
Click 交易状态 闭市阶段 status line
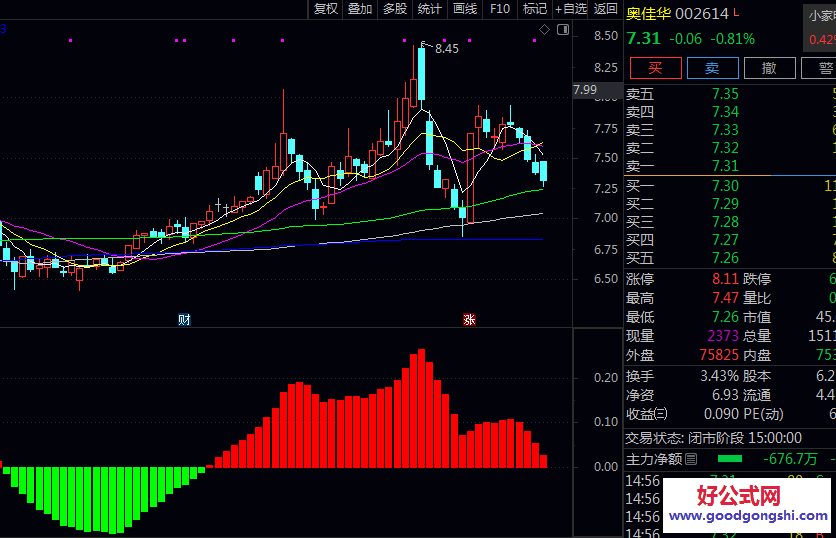tap(713, 438)
